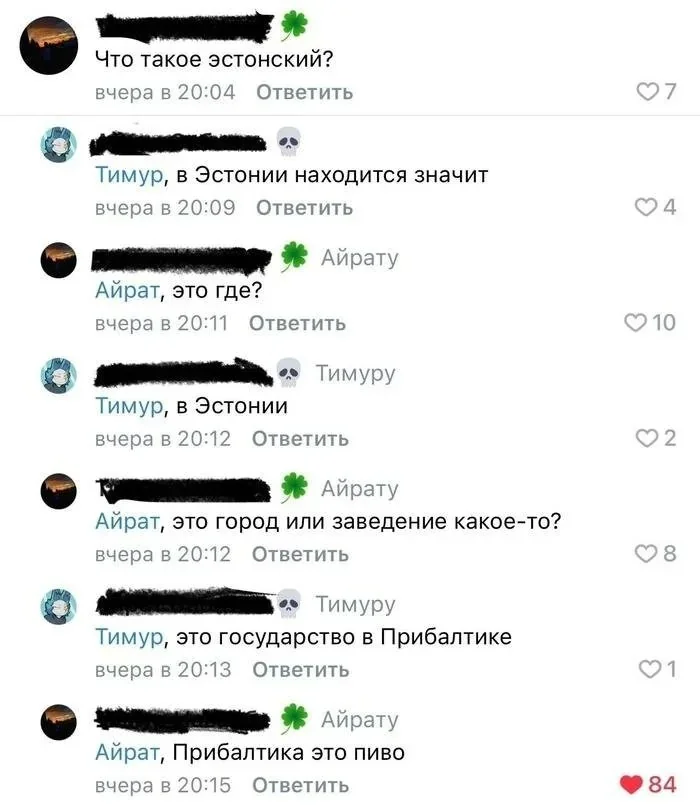This screenshot has height=805, width=700.
Task: Open the 'Айрат' mention in 'Прибалтика это пиво' comment
Action: pos(127,753)
